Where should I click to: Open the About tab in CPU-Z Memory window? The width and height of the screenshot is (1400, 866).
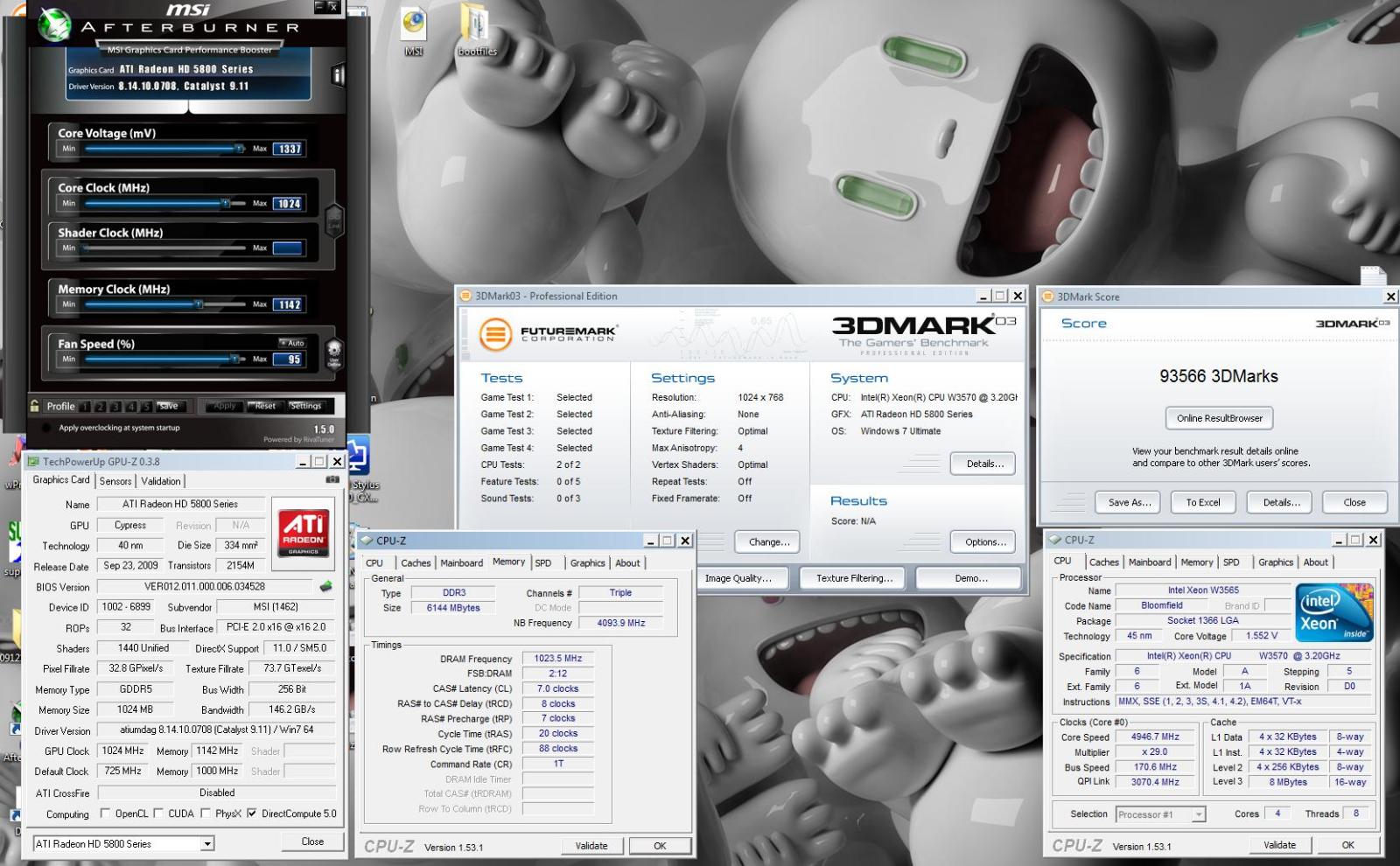click(627, 563)
